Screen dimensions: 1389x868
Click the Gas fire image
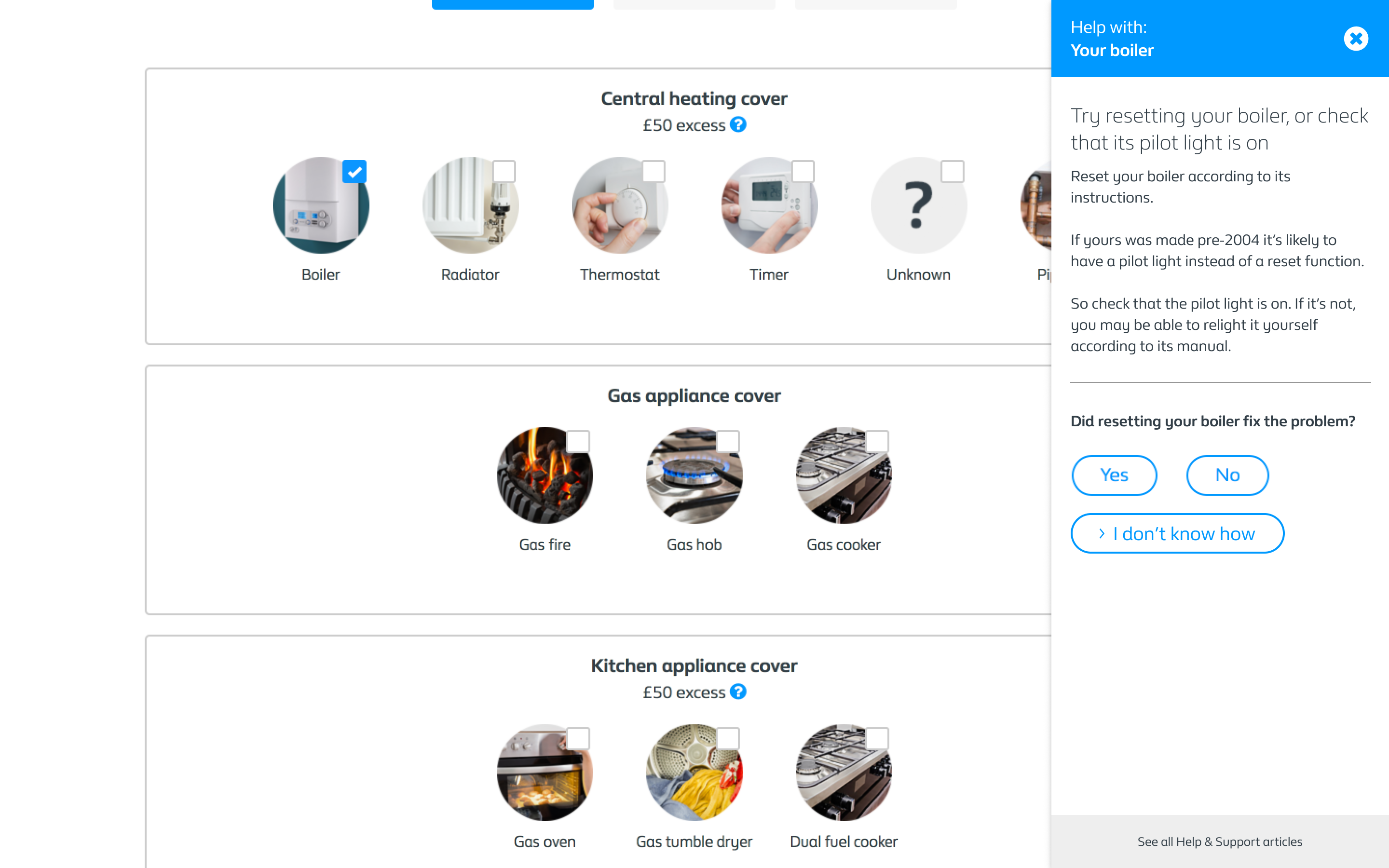545,475
